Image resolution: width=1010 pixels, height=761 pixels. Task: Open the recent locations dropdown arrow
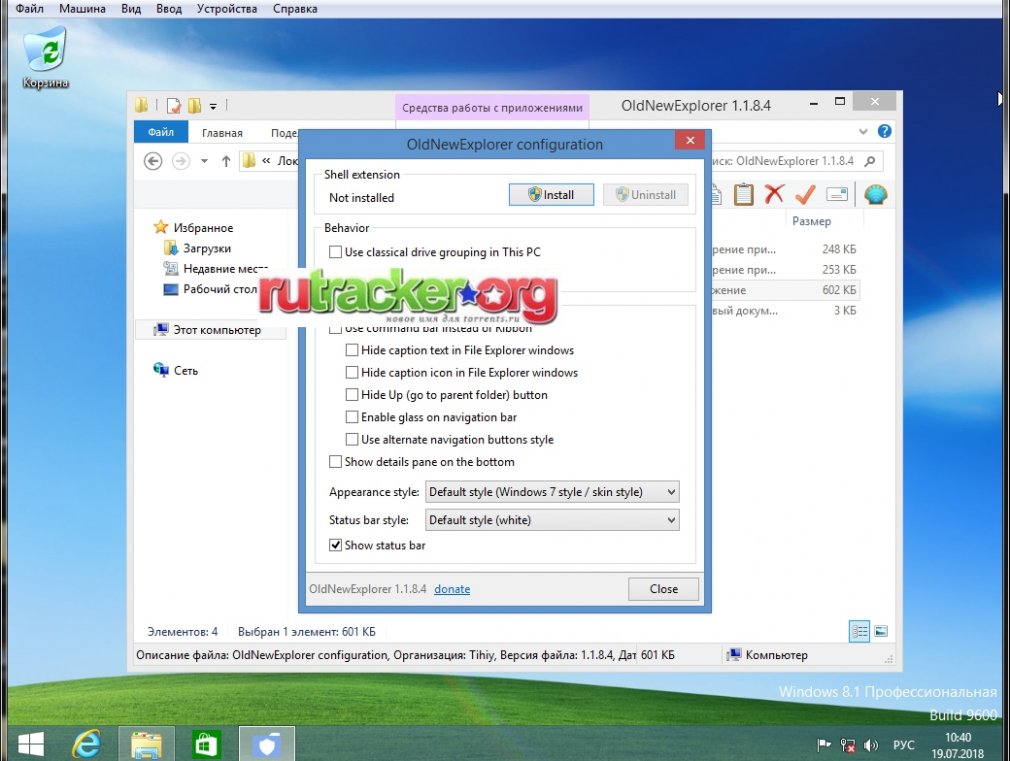tap(204, 161)
